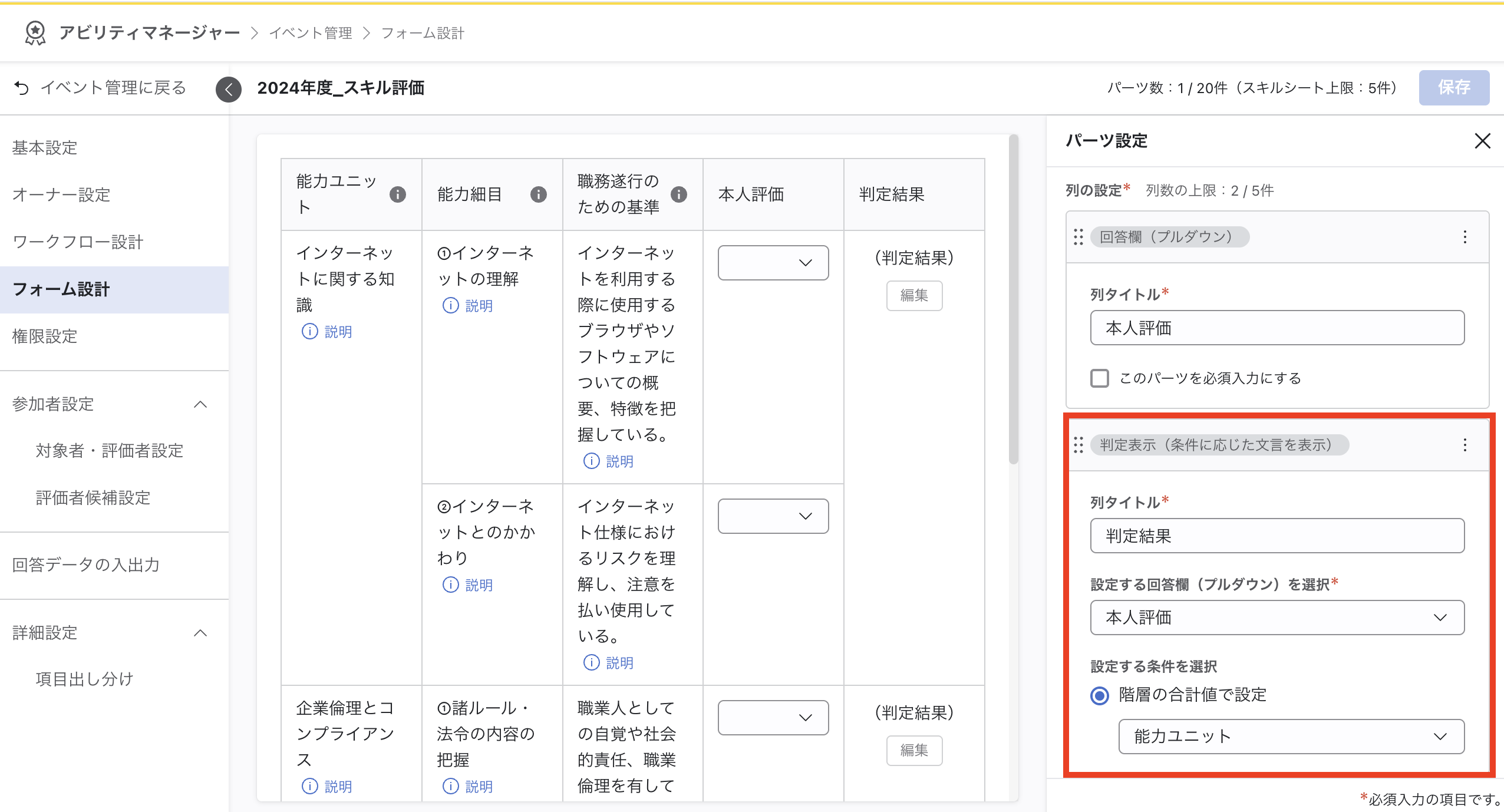Click the round back arrow beside form title
This screenshot has height=812, width=1504.
[229, 89]
